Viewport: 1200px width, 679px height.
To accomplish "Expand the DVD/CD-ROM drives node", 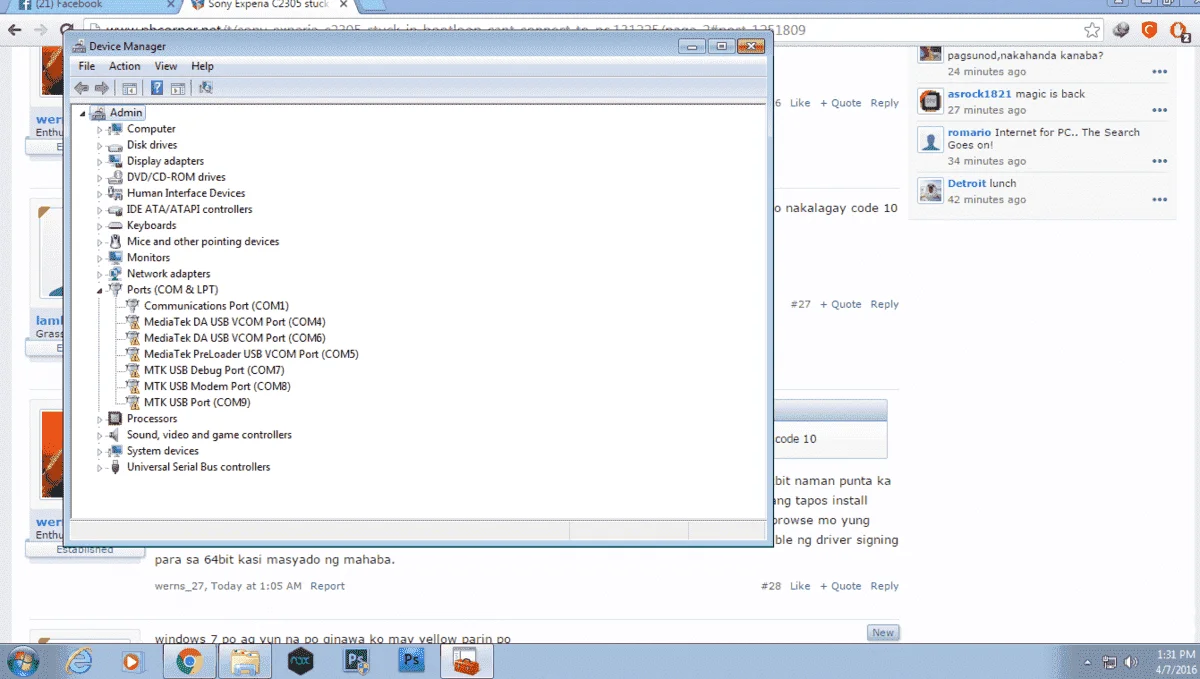I will 99,178.
